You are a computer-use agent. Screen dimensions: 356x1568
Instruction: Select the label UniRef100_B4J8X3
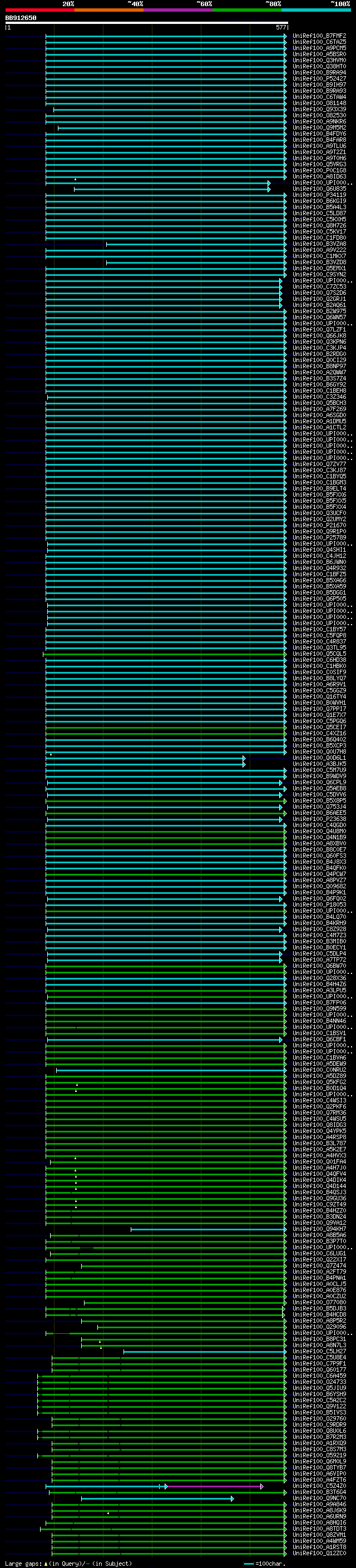pyautogui.click(x=319, y=862)
